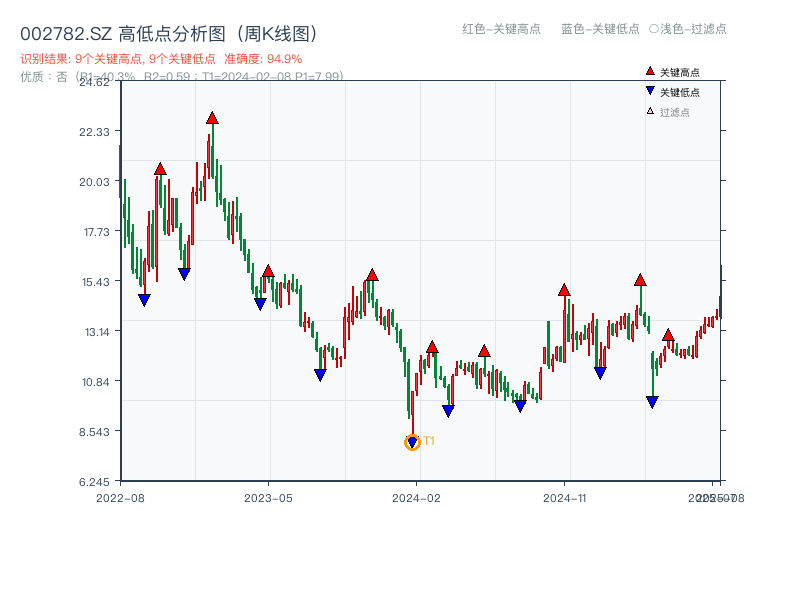This screenshot has height=600, width=800.
Task: Click the first blue key-low marker after T1
Action: [448, 411]
